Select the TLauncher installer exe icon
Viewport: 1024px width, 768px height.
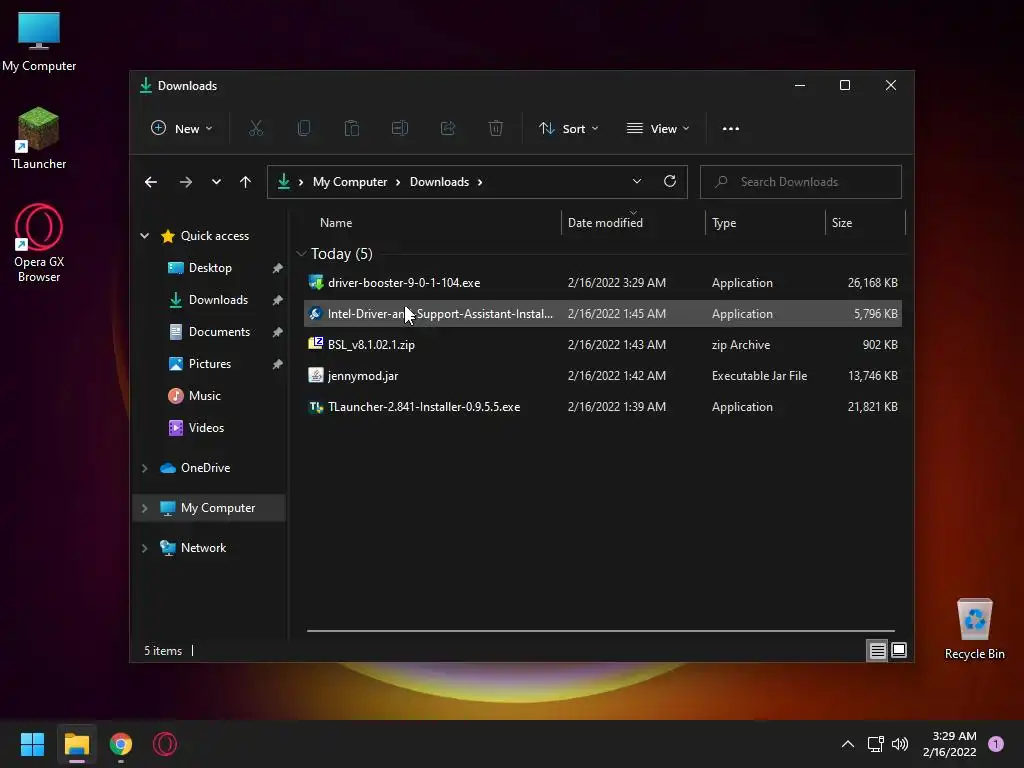[x=316, y=407]
